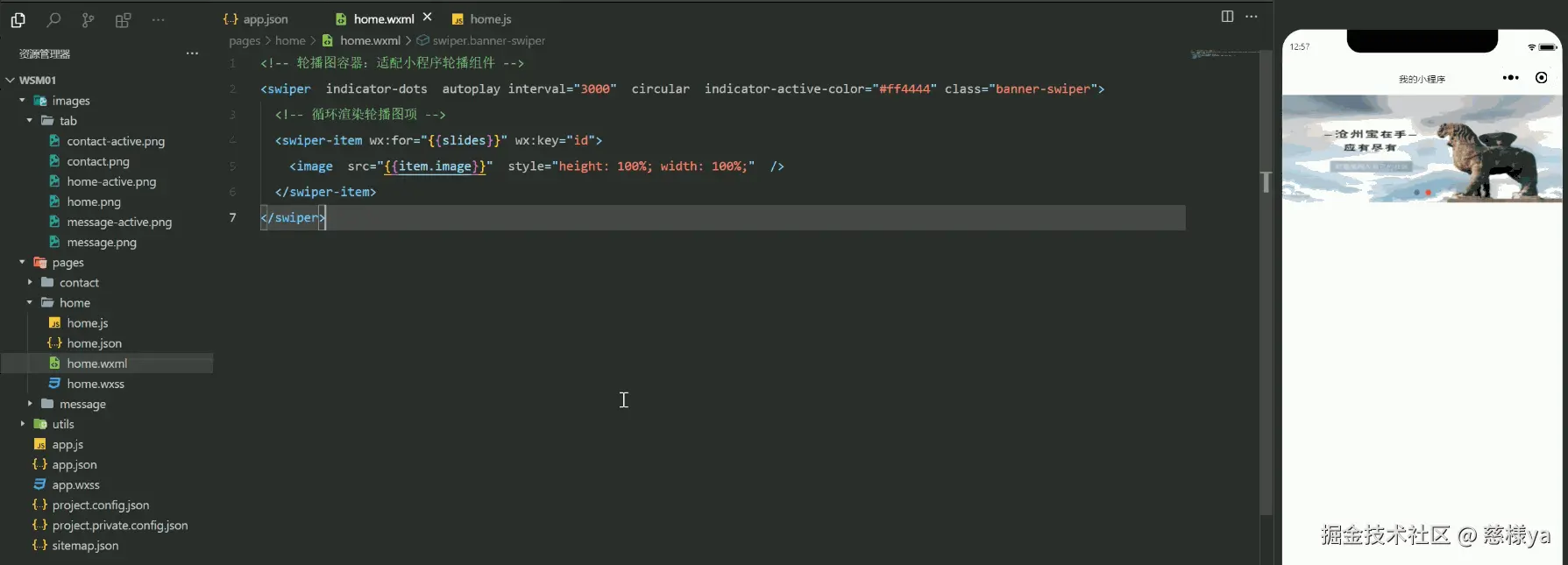
Task: Open the Extensions icon
Action: pyautogui.click(x=123, y=19)
